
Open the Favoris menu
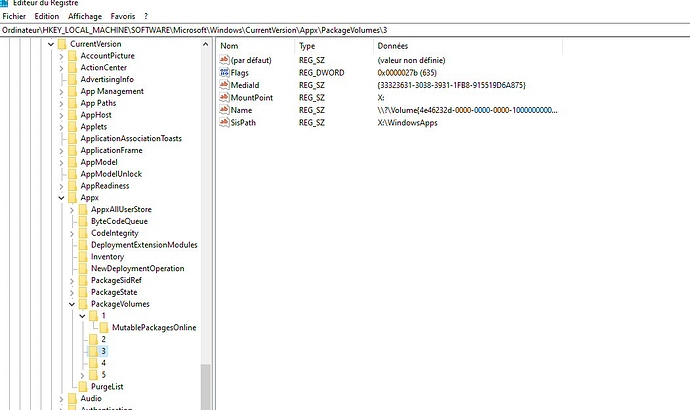123,16
